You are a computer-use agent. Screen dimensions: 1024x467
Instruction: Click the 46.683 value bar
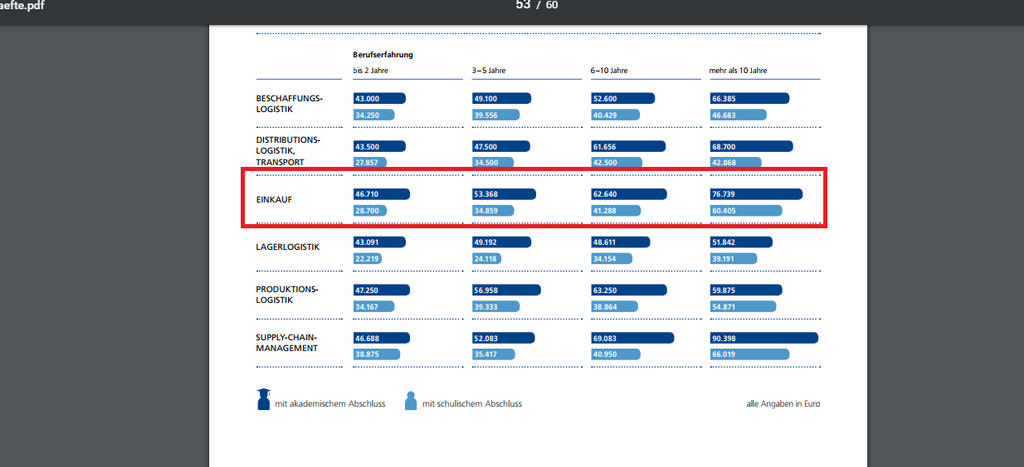pyautogui.click(x=738, y=114)
